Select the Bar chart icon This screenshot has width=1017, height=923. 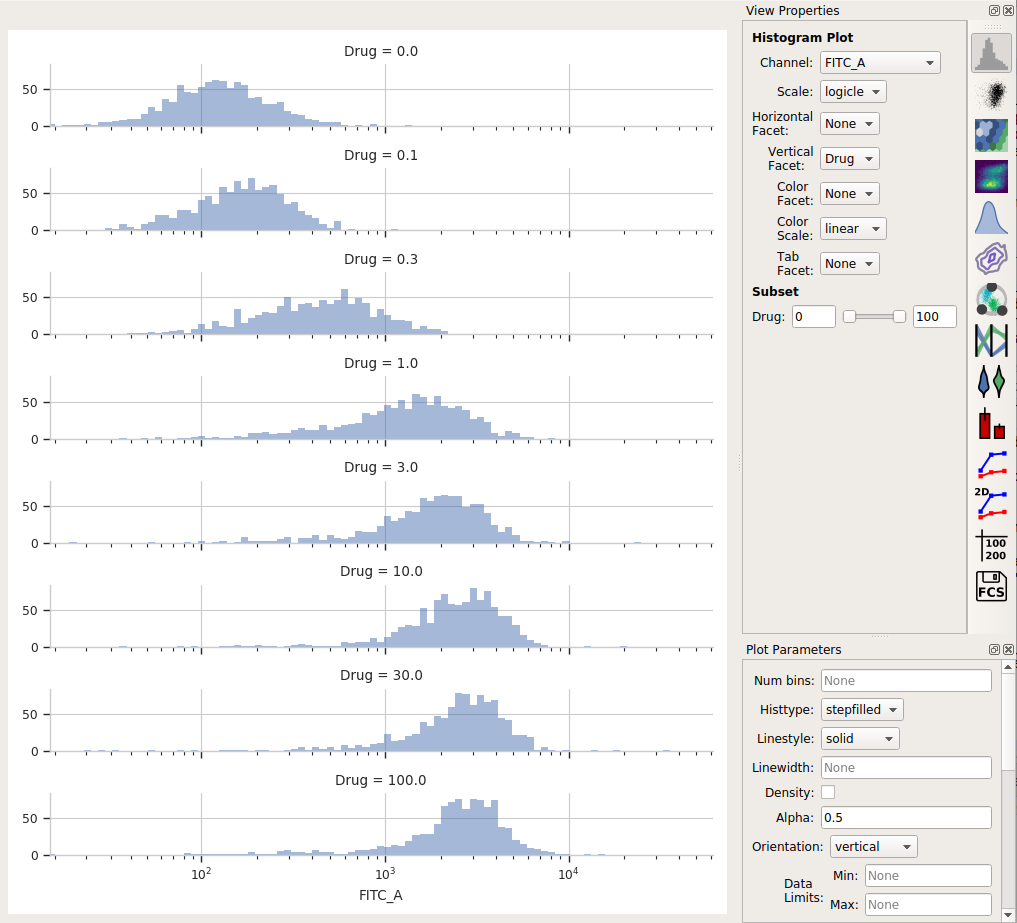991,423
